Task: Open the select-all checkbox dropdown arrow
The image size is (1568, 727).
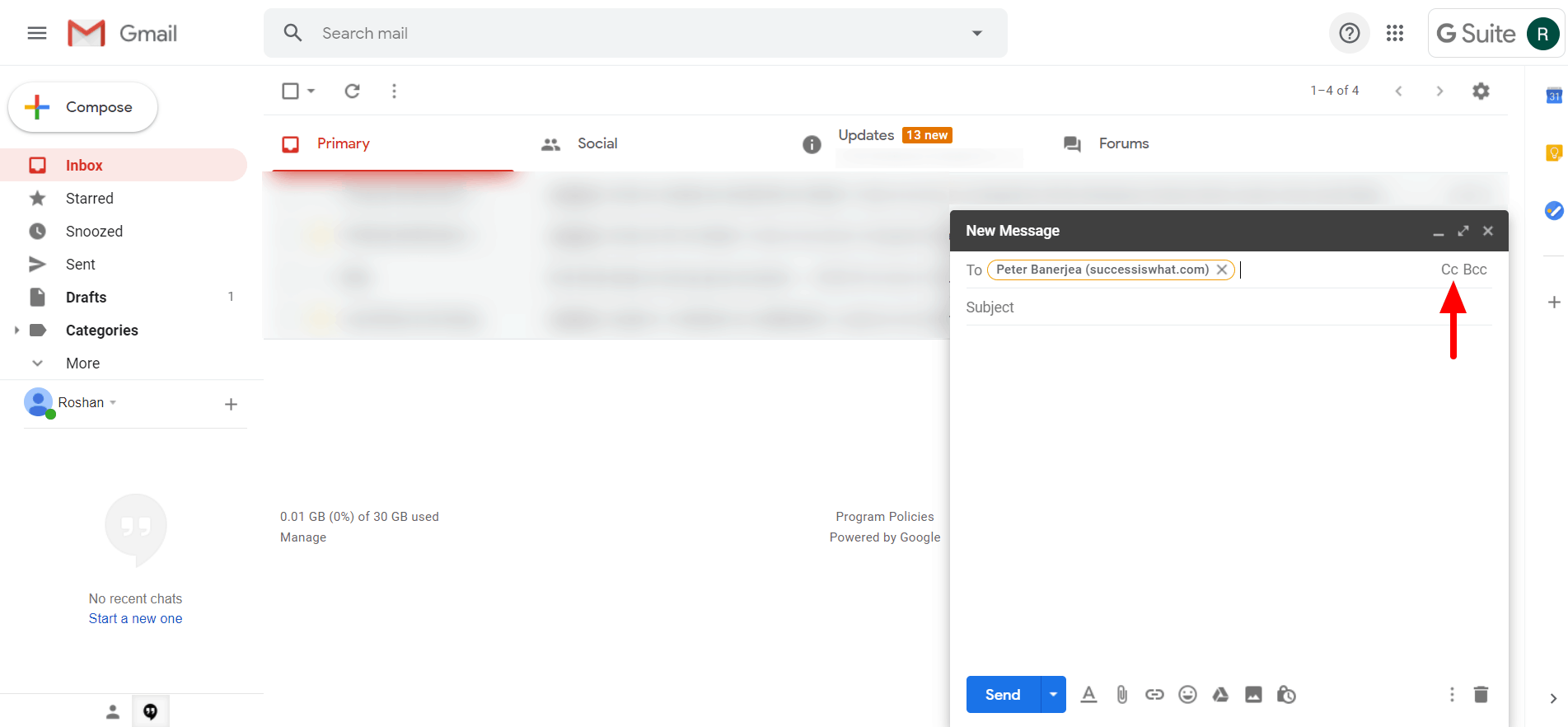Action: tap(311, 91)
